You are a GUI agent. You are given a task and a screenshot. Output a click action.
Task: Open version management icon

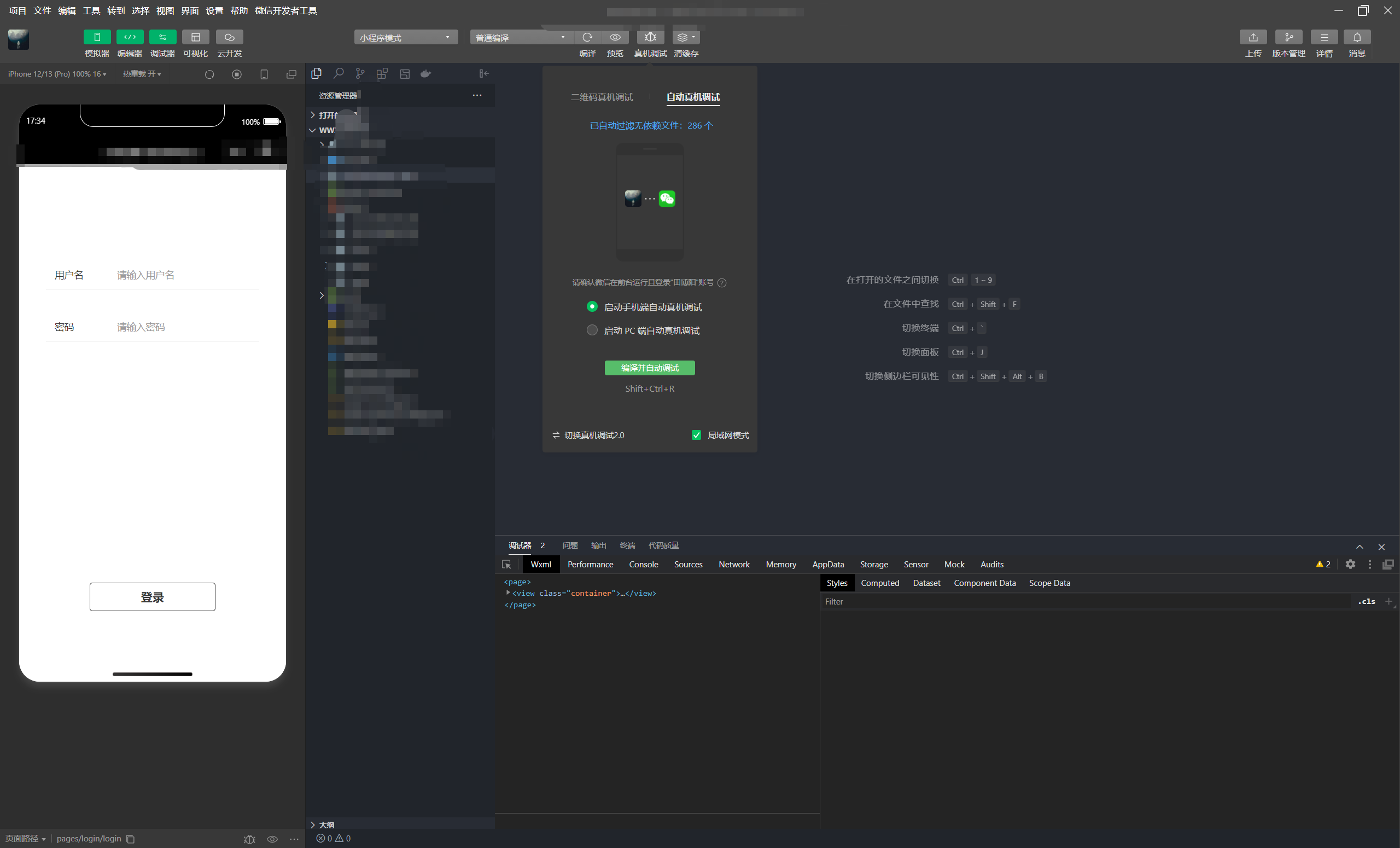[1288, 38]
